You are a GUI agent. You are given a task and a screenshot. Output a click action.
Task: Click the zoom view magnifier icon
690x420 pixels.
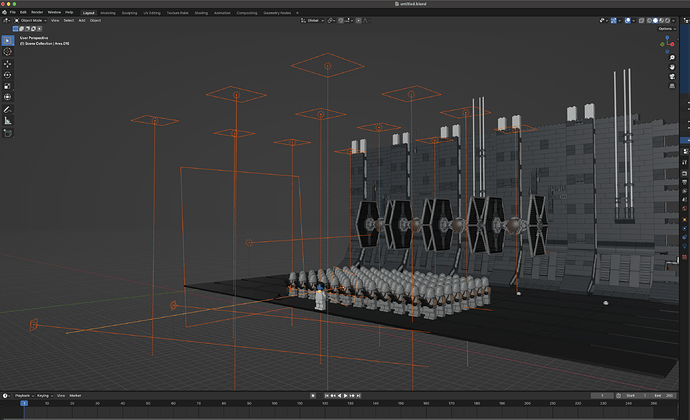(672, 58)
